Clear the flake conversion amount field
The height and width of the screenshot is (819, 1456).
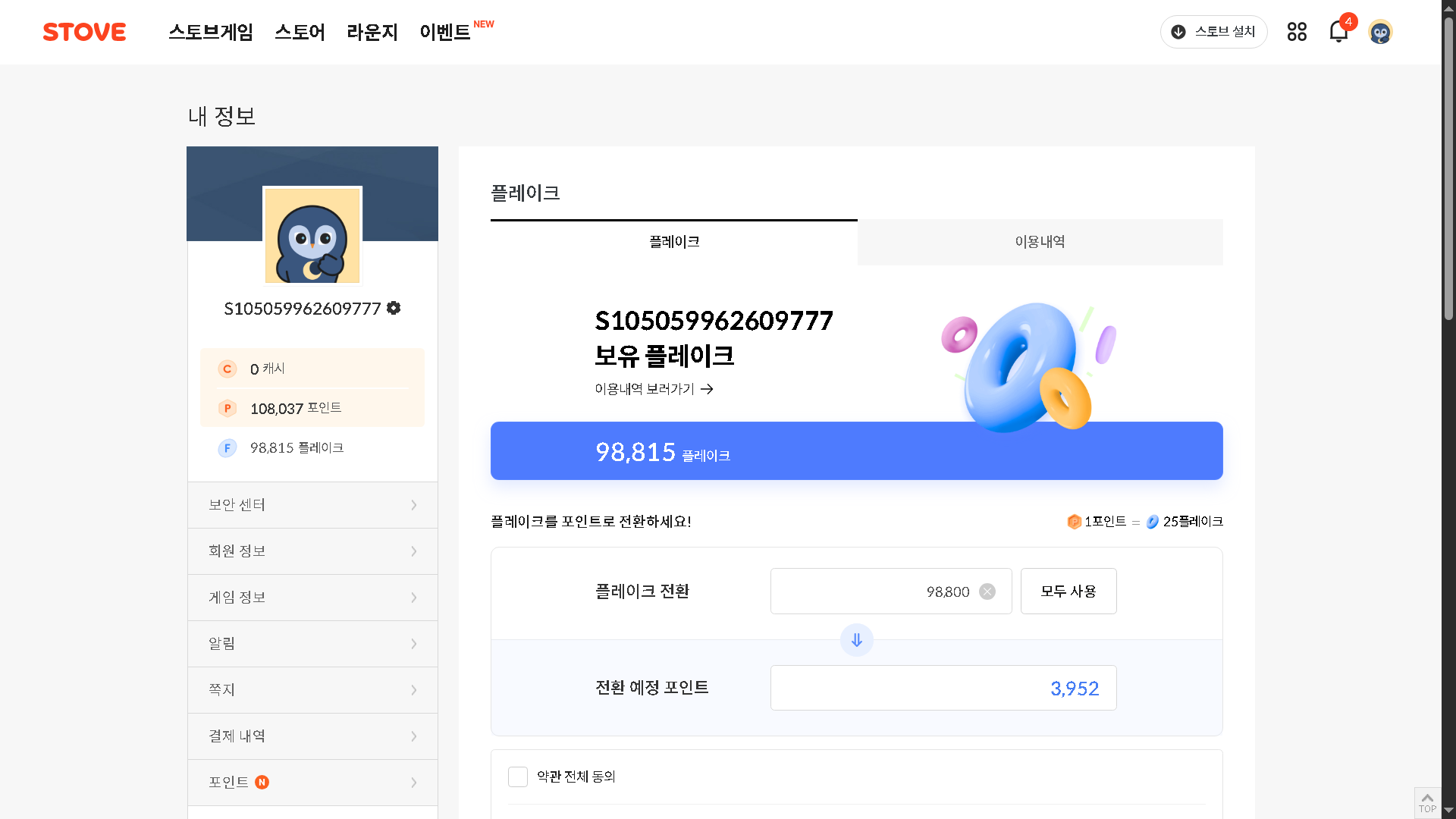987,591
